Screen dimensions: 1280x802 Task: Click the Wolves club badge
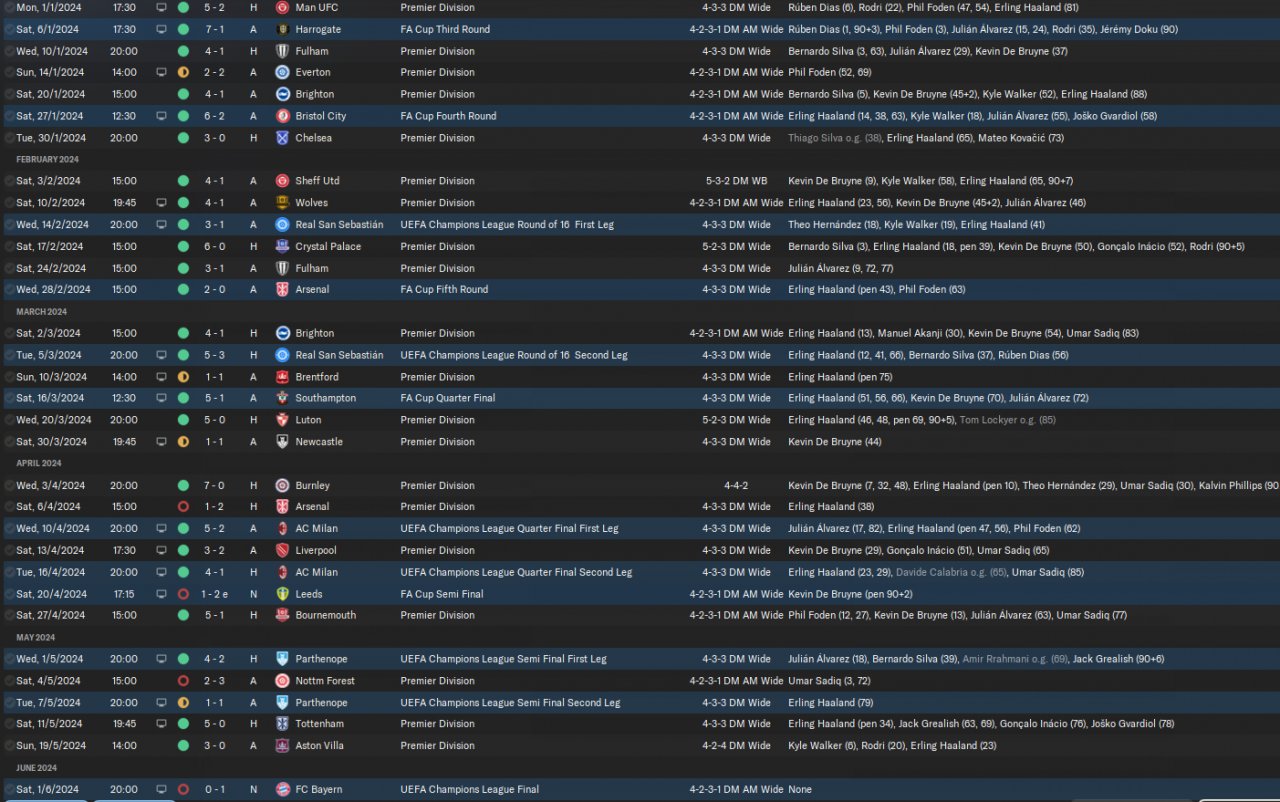point(283,203)
